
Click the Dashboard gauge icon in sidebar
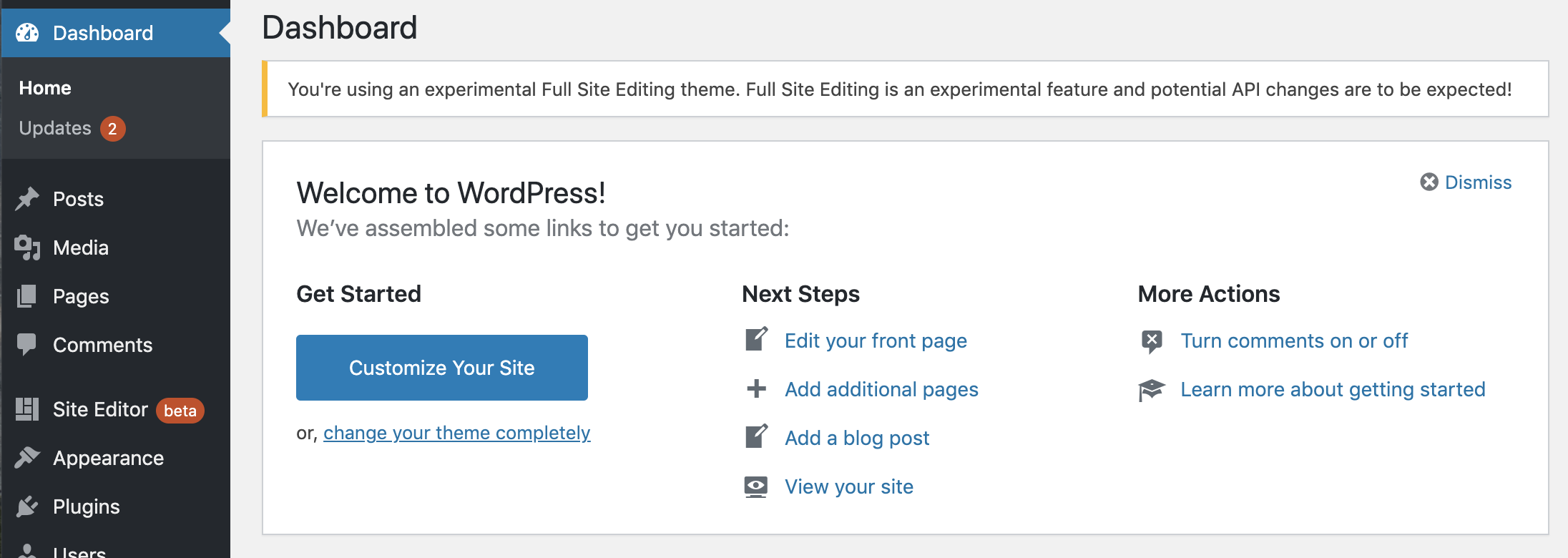point(27,33)
